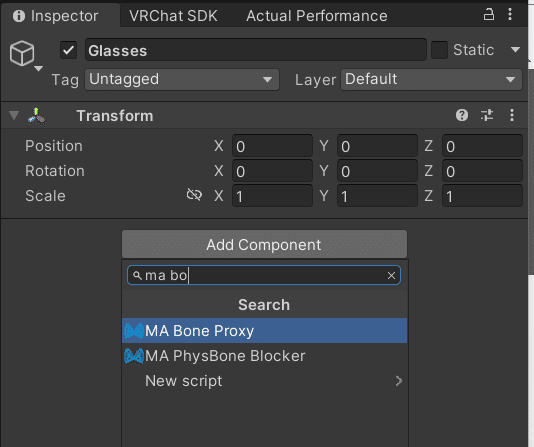This screenshot has width=534, height=447.
Task: Open Transform component help reference
Action: click(x=462, y=115)
